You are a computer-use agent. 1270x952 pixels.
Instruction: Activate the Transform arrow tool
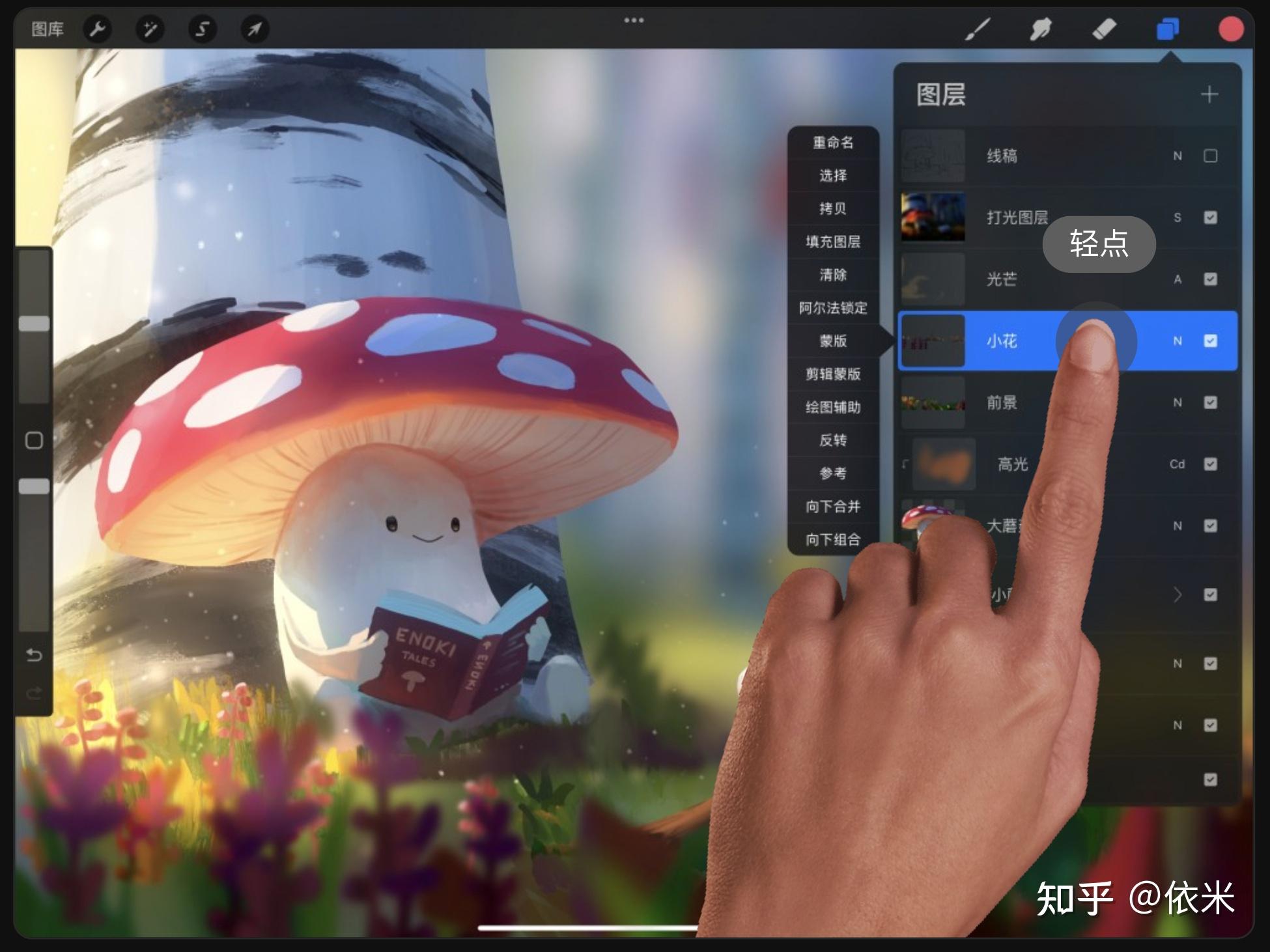(255, 29)
